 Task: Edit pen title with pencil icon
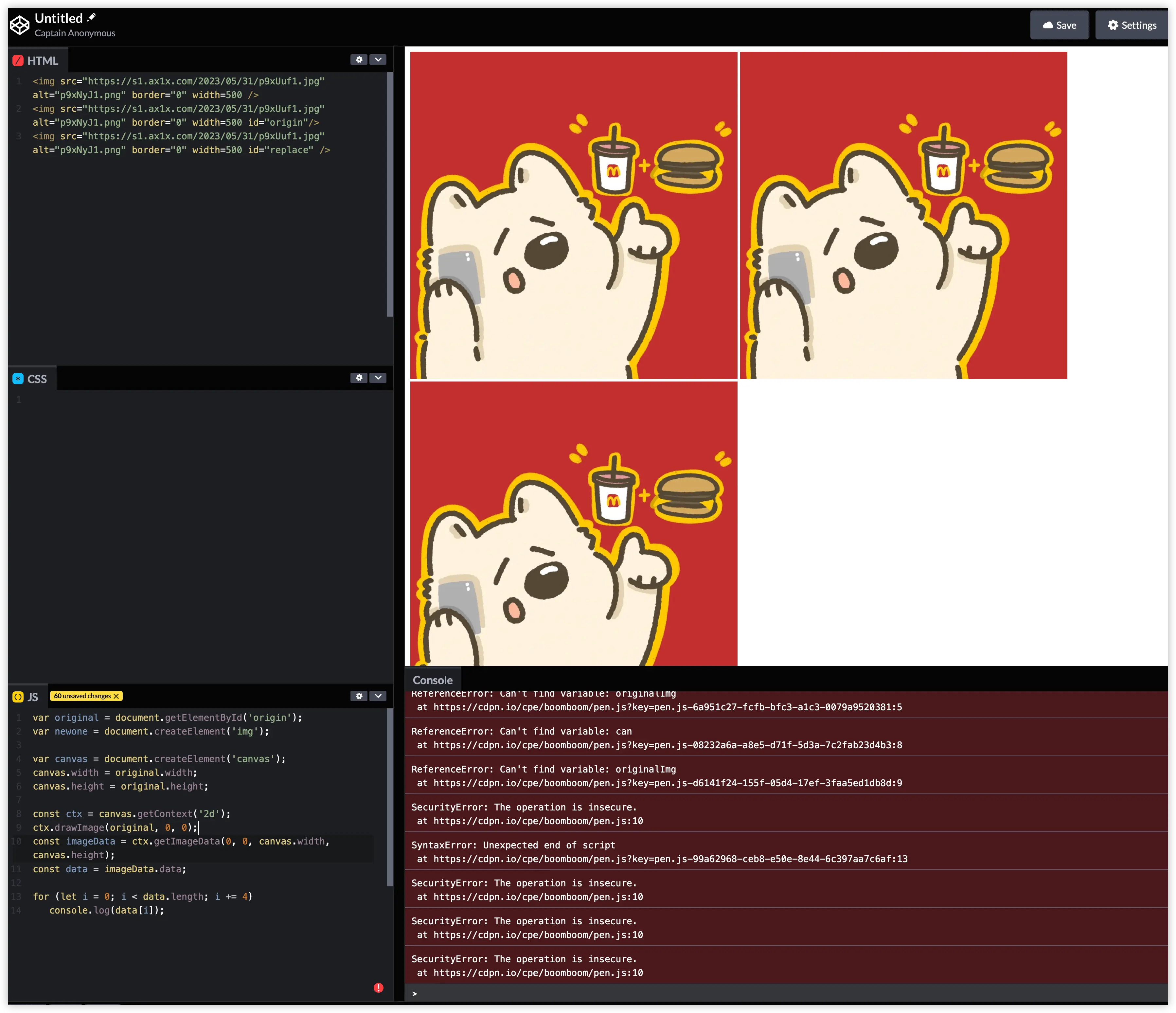pos(91,18)
